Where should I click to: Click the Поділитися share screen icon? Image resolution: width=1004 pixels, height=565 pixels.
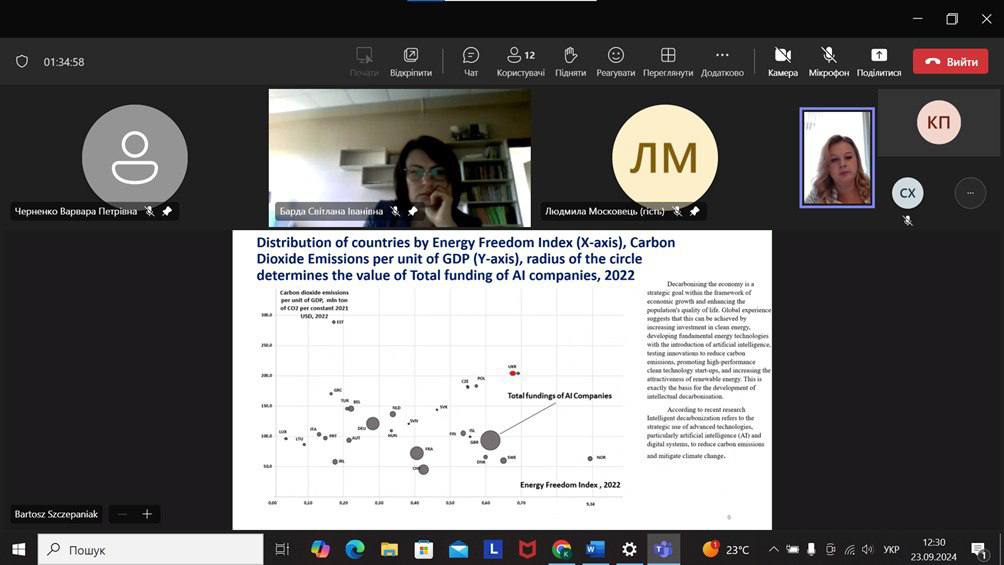pos(878,61)
